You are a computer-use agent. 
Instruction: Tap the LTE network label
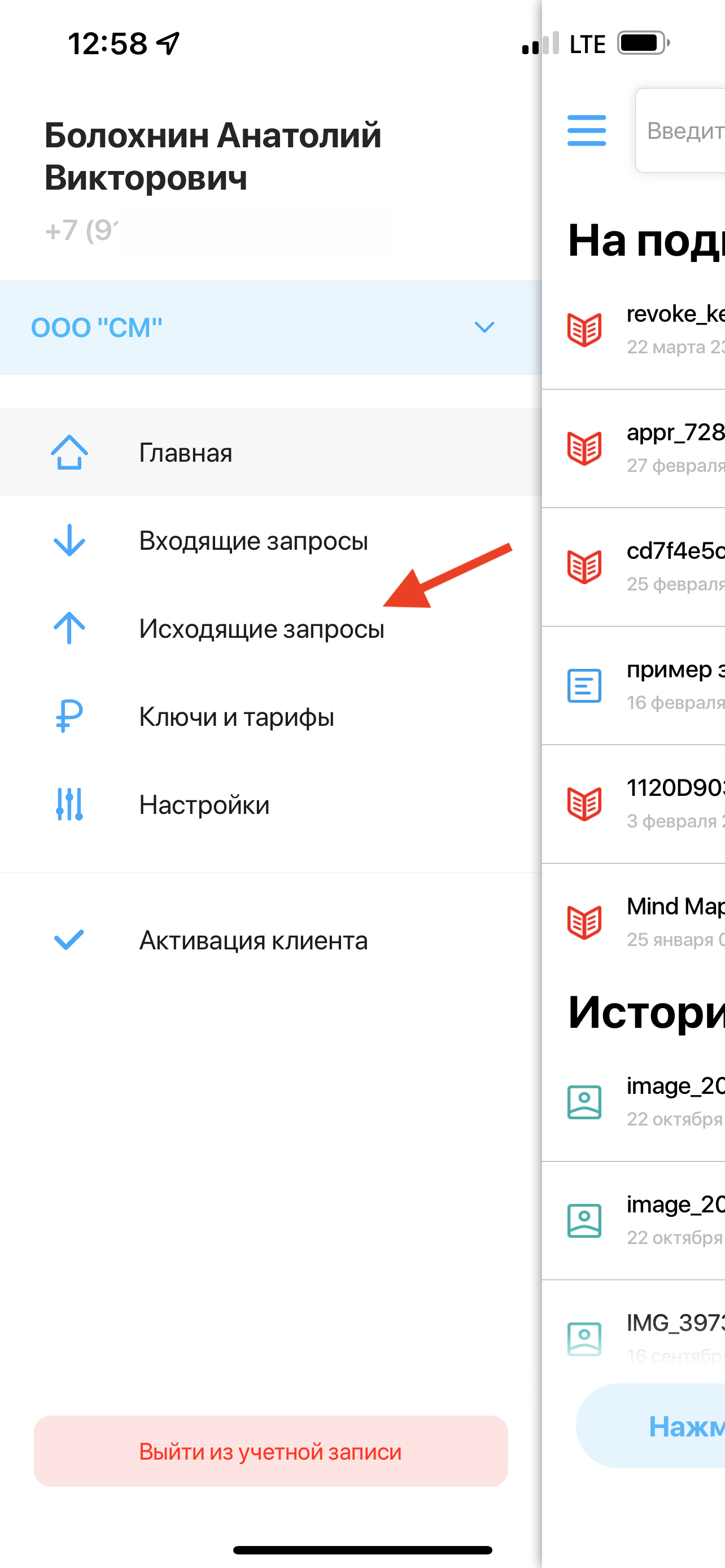(587, 44)
